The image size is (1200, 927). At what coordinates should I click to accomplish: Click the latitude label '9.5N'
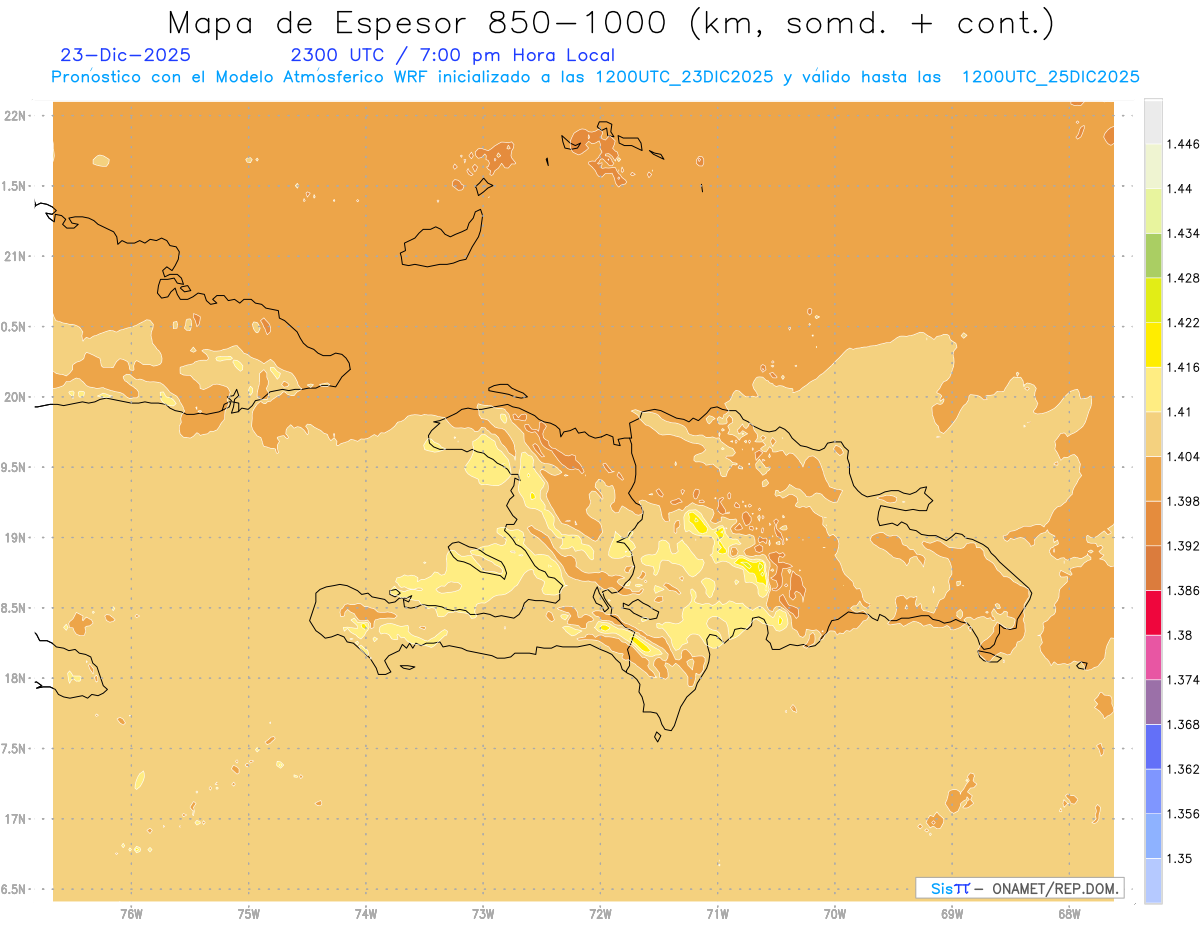14,467
